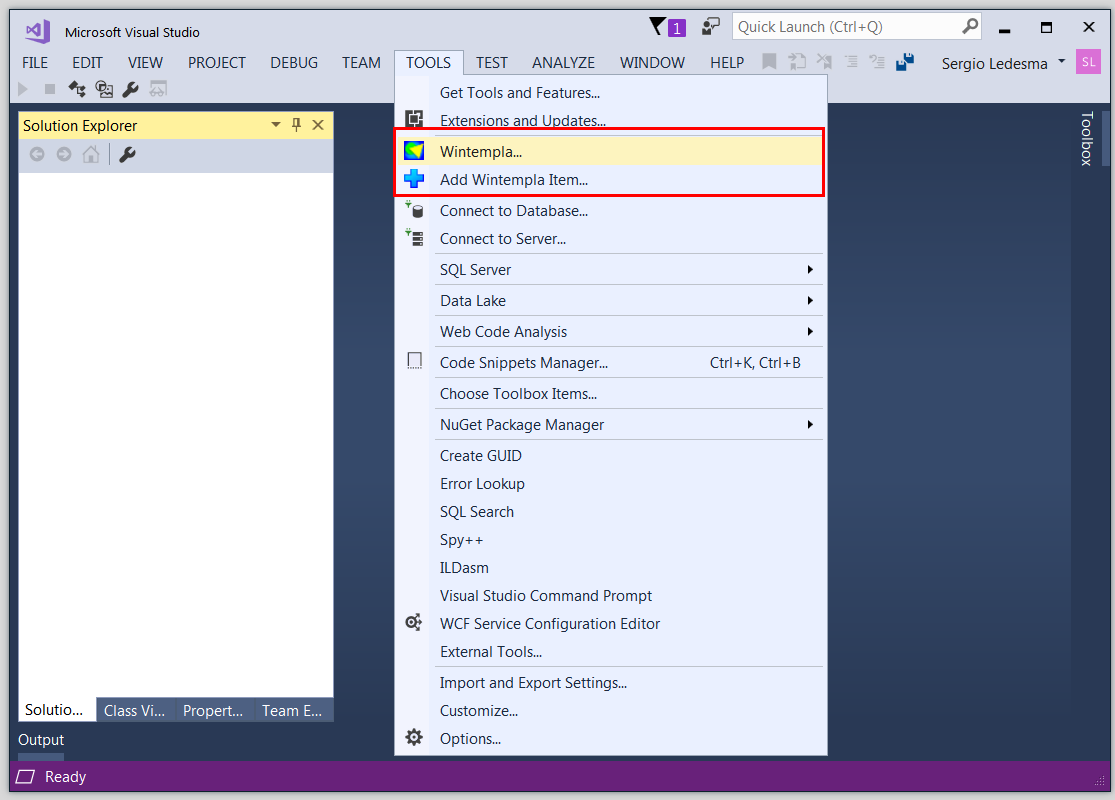
Task: Click the Connect to Server icon
Action: [414, 238]
